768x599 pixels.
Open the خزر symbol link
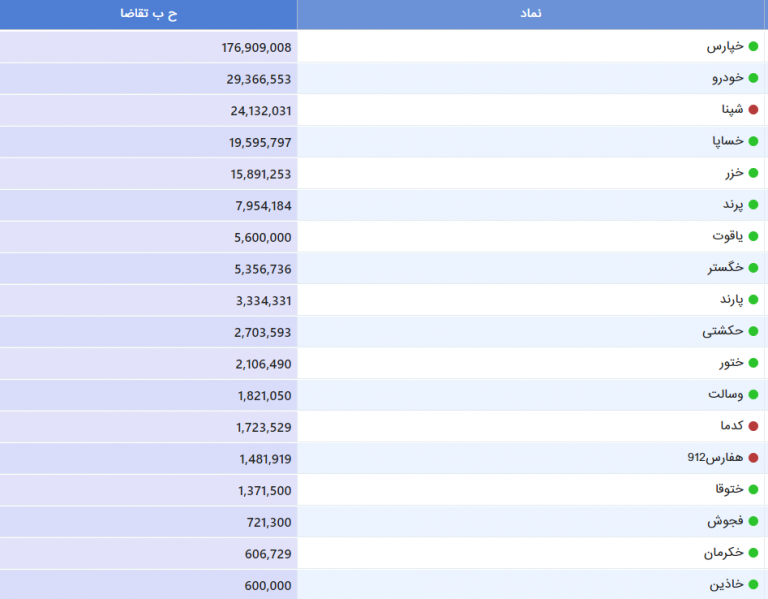[734, 173]
